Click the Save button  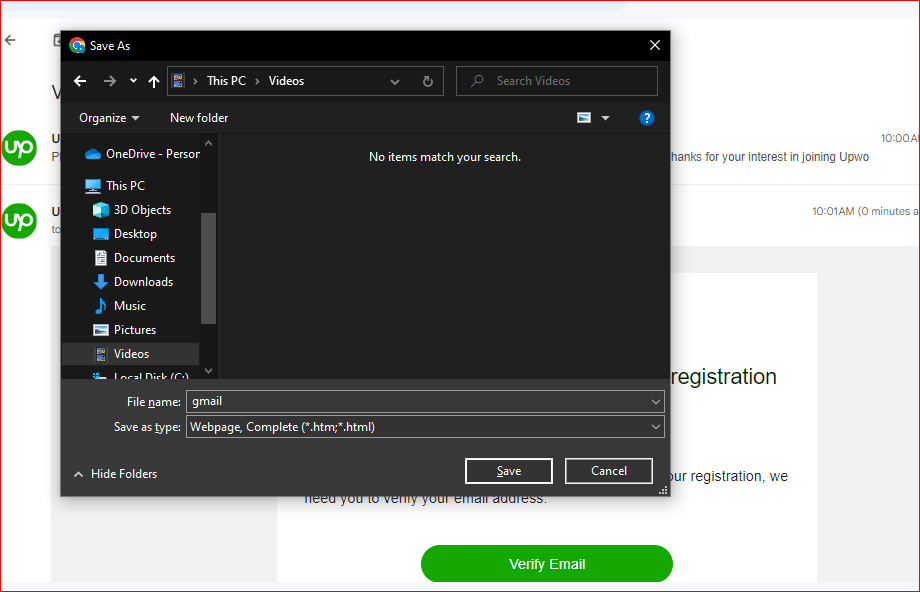[509, 471]
